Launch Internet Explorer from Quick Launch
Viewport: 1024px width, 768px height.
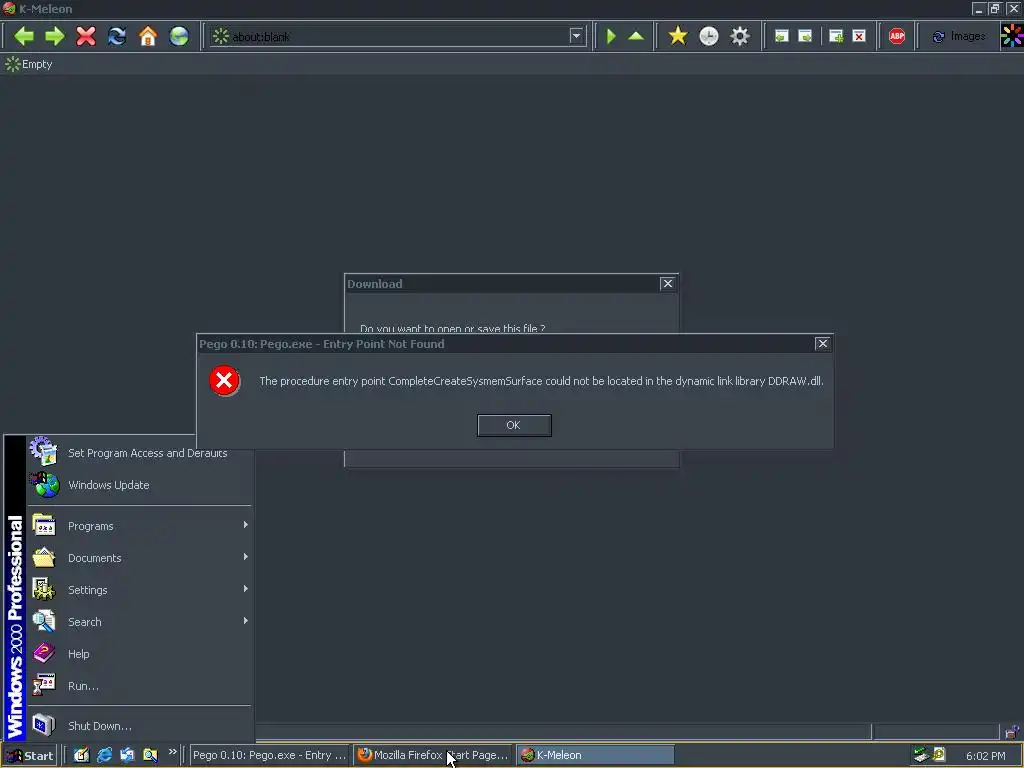[104, 755]
